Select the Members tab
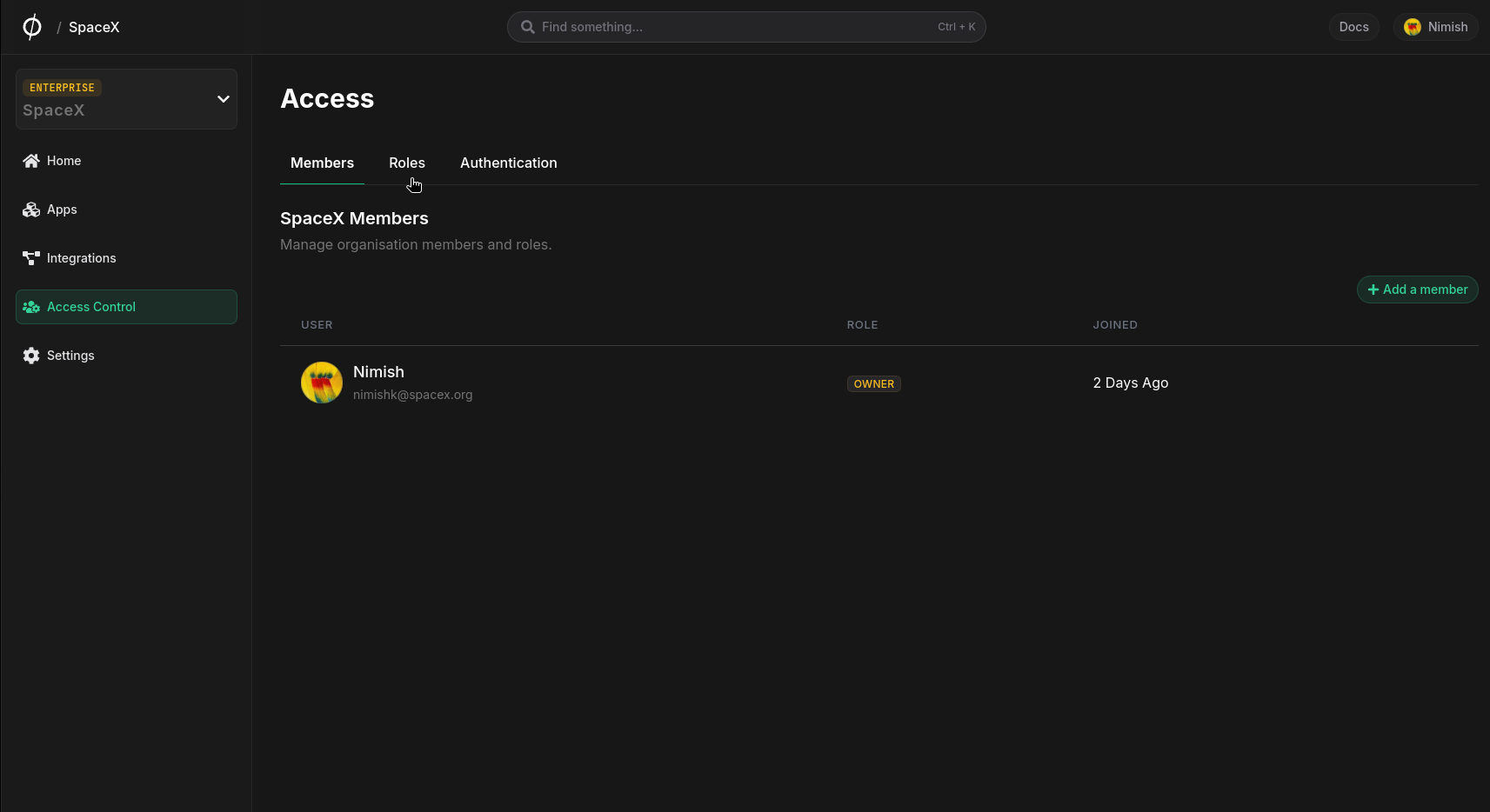Screen dimensions: 1490x812 (x=322, y=163)
